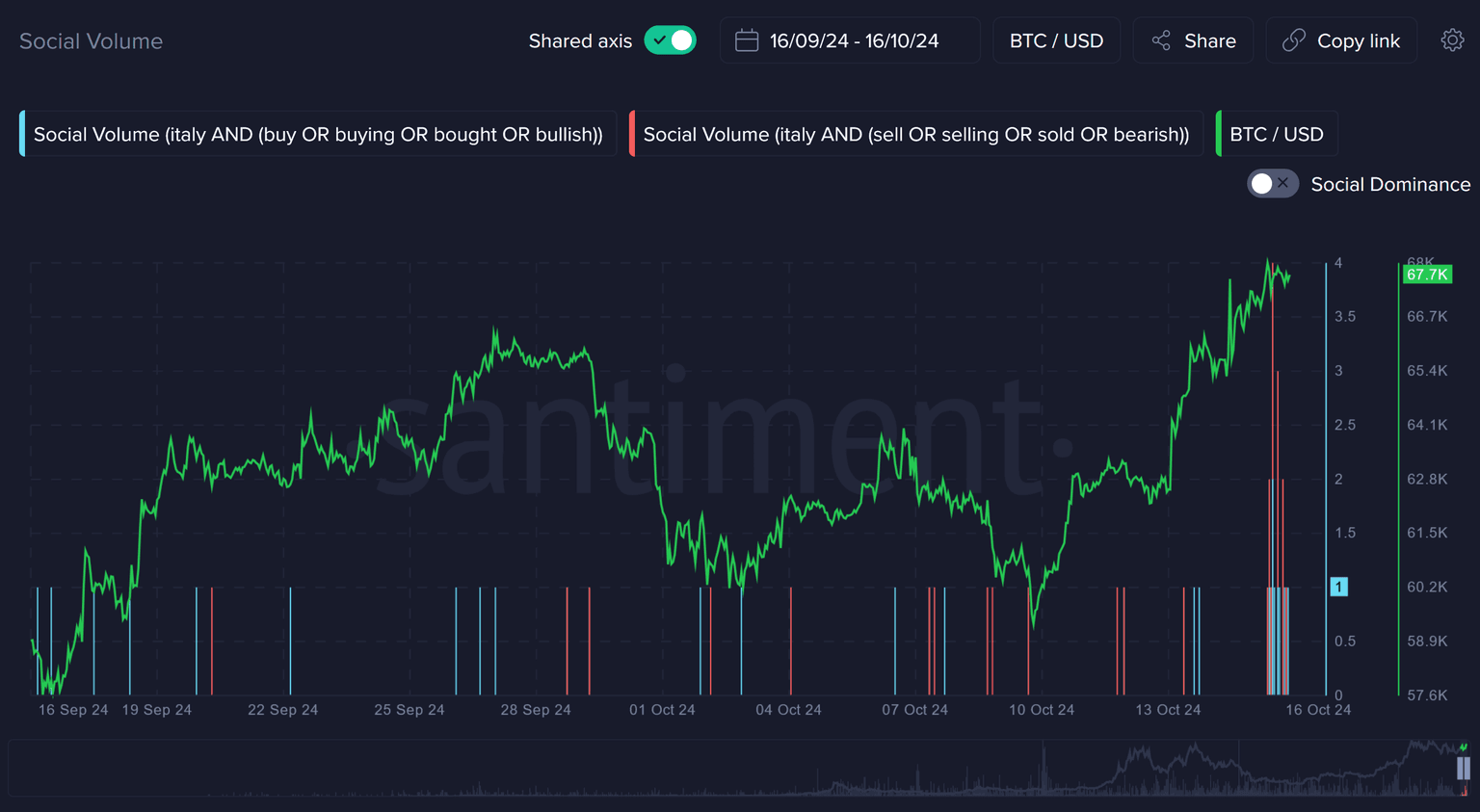The width and height of the screenshot is (1480, 812).
Task: Enable the Social Dominance toggle
Action: (x=1272, y=184)
